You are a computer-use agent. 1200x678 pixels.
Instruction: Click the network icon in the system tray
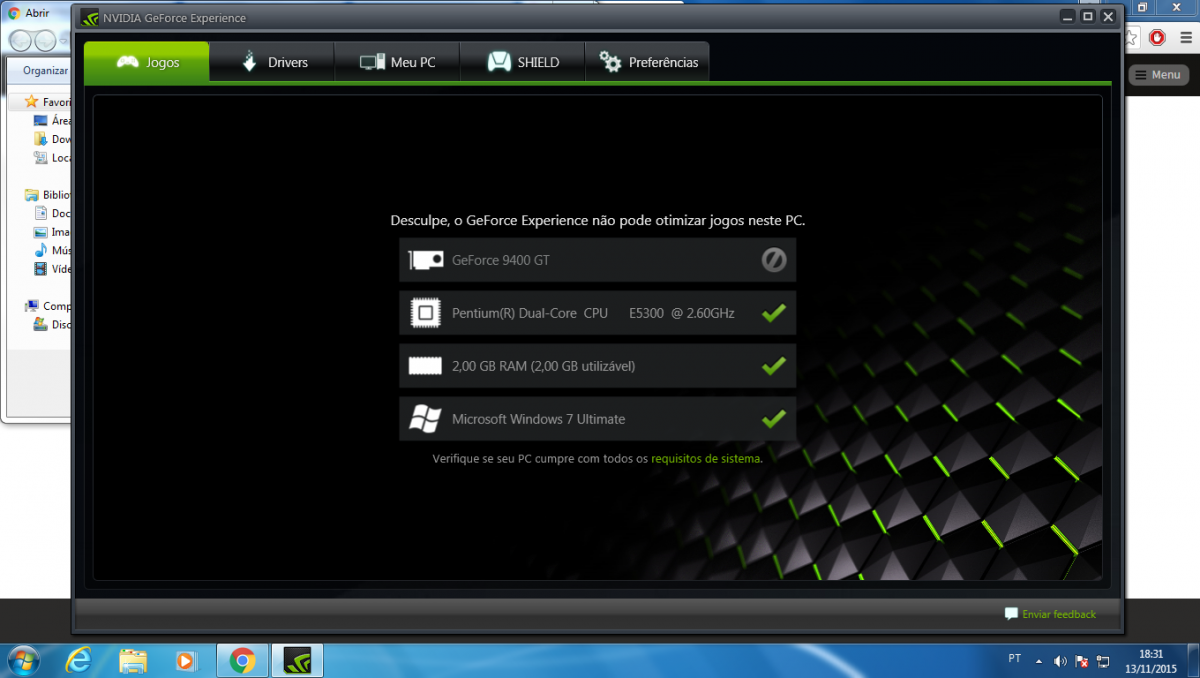(x=1103, y=661)
